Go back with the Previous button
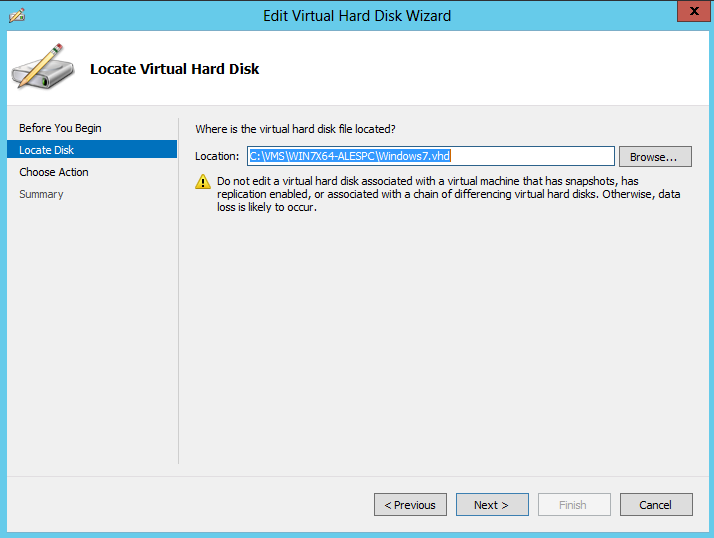Screen dimensions: 714x538 [x=410, y=505]
